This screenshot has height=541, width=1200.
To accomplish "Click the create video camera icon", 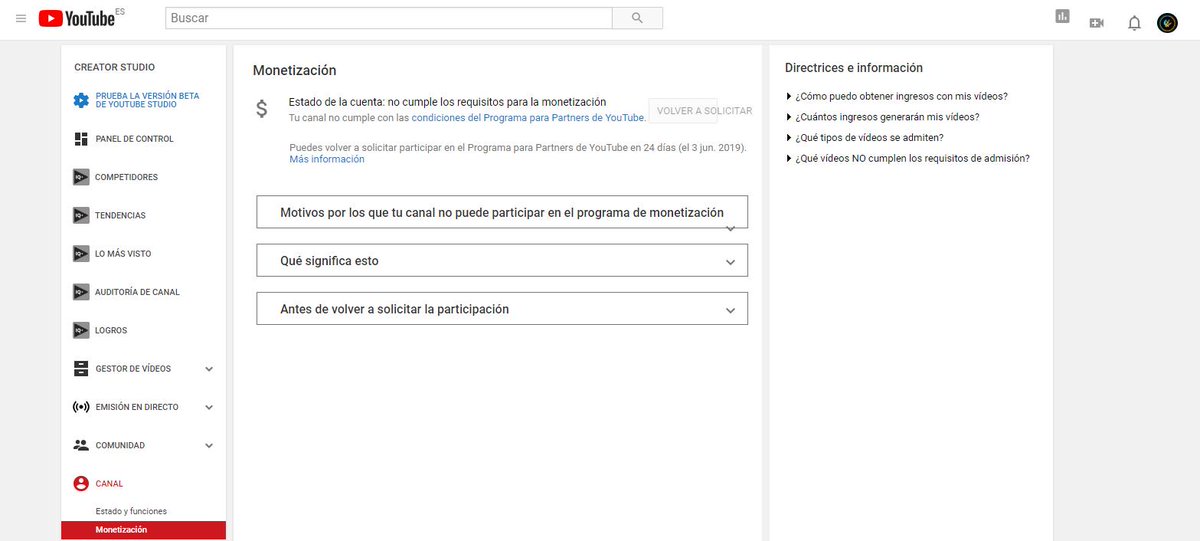I will (x=1097, y=22).
